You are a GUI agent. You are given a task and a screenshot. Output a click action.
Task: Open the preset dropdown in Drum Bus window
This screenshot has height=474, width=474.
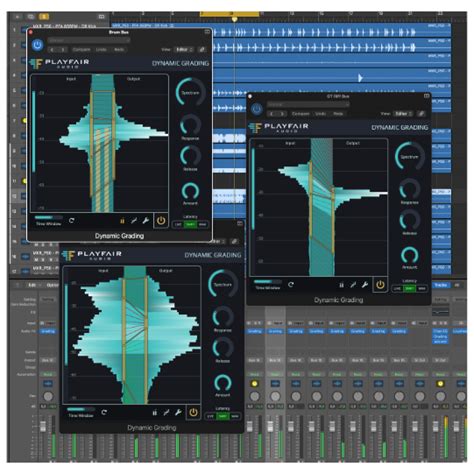point(89,40)
